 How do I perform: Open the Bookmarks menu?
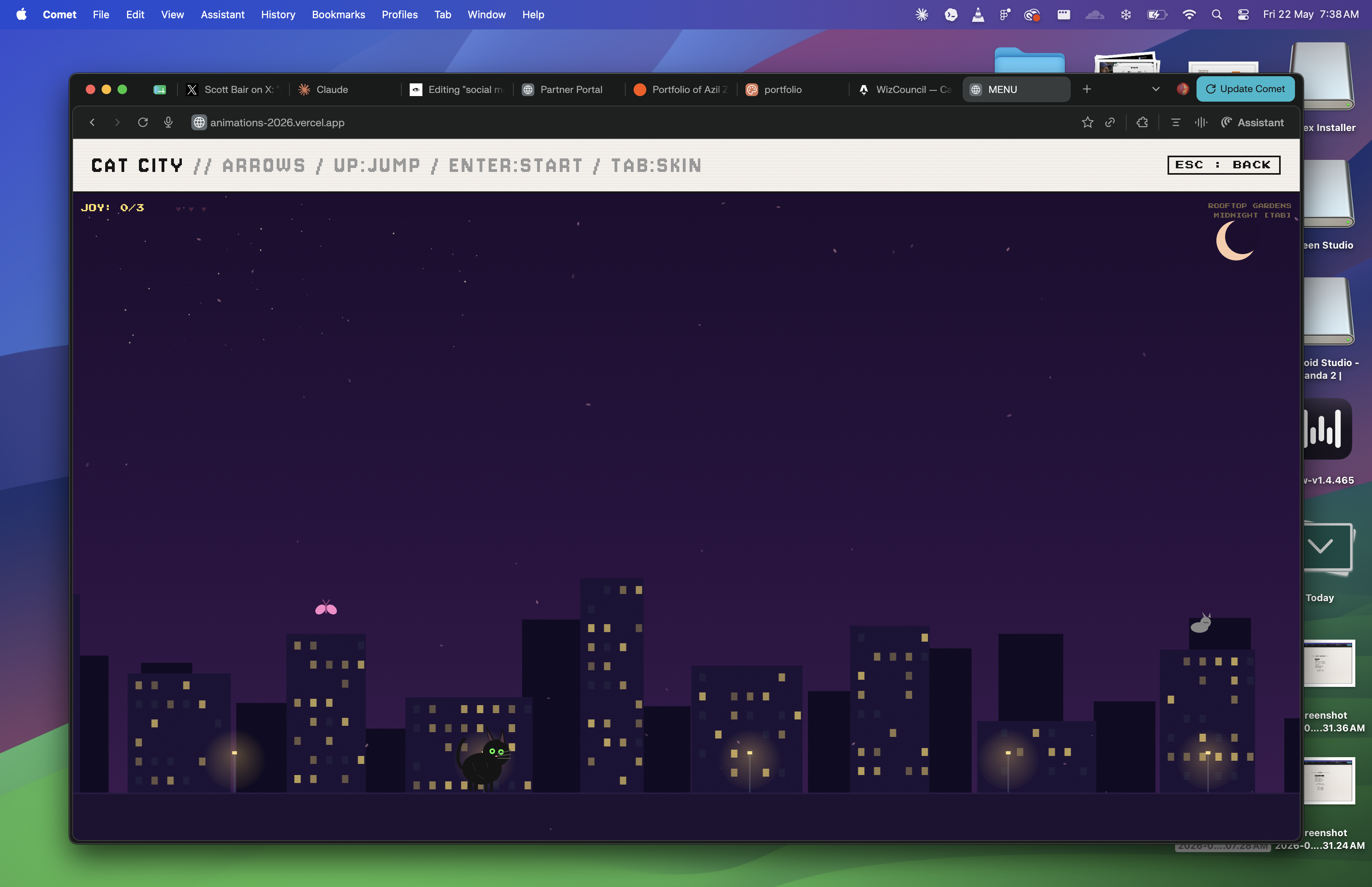coord(338,14)
